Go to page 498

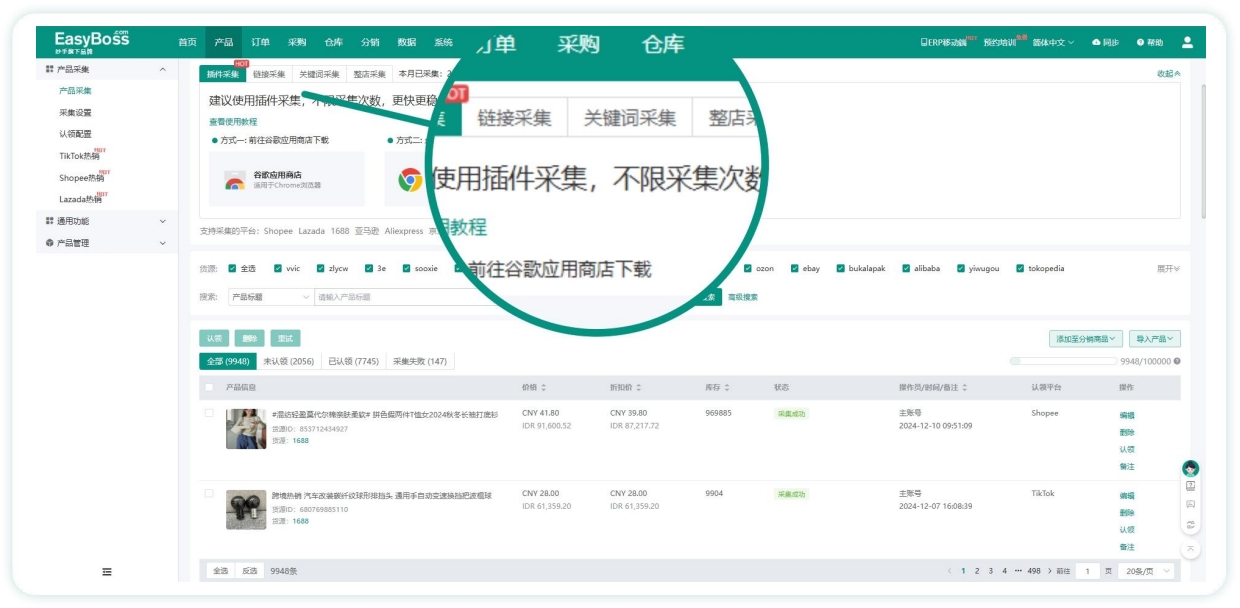click(1034, 571)
